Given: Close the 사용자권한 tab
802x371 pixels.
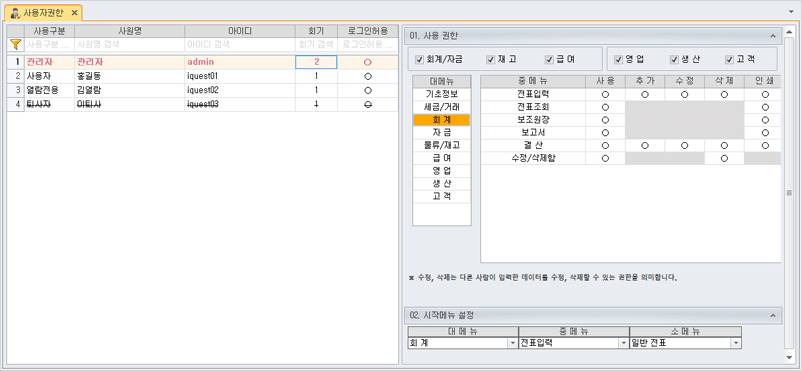Looking at the screenshot, I should (74, 12).
